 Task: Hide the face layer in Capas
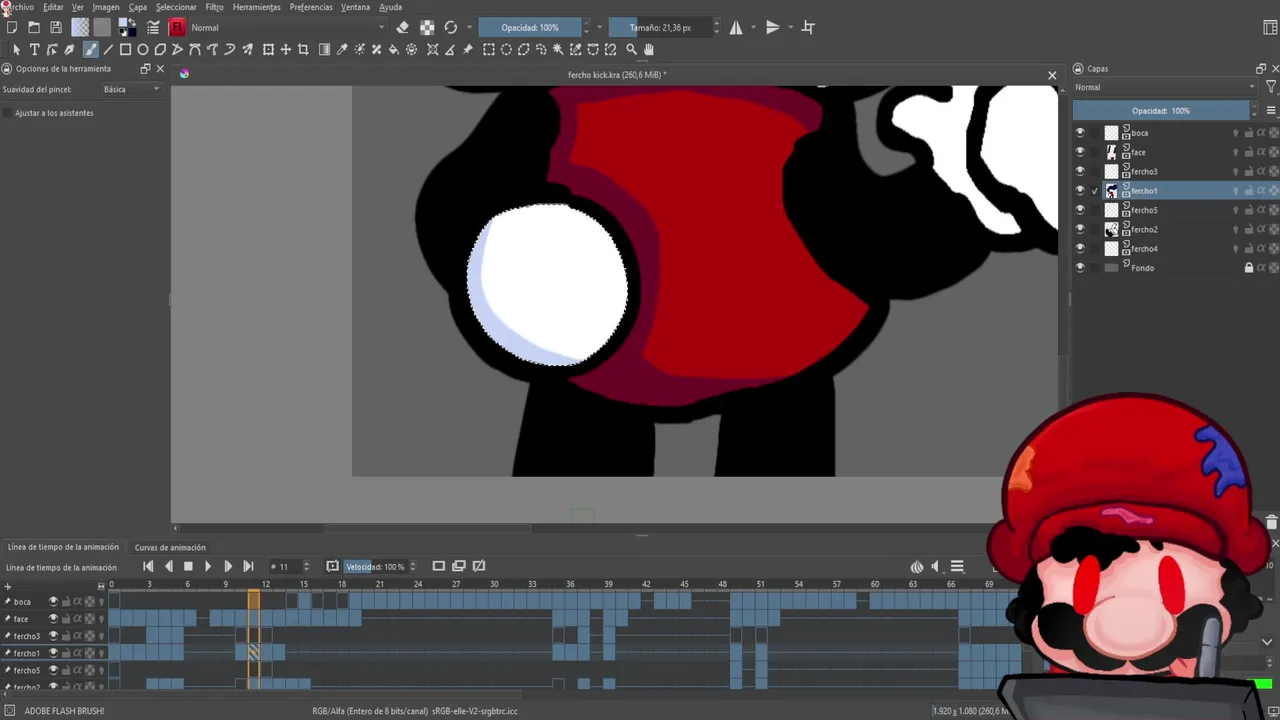click(x=1079, y=152)
